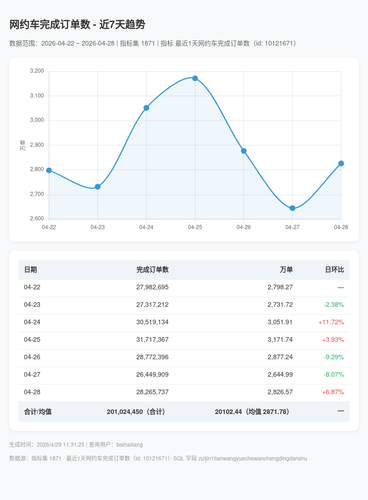Click the 20102.44 mean value cell
368x500 pixels.
pyautogui.click(x=252, y=412)
